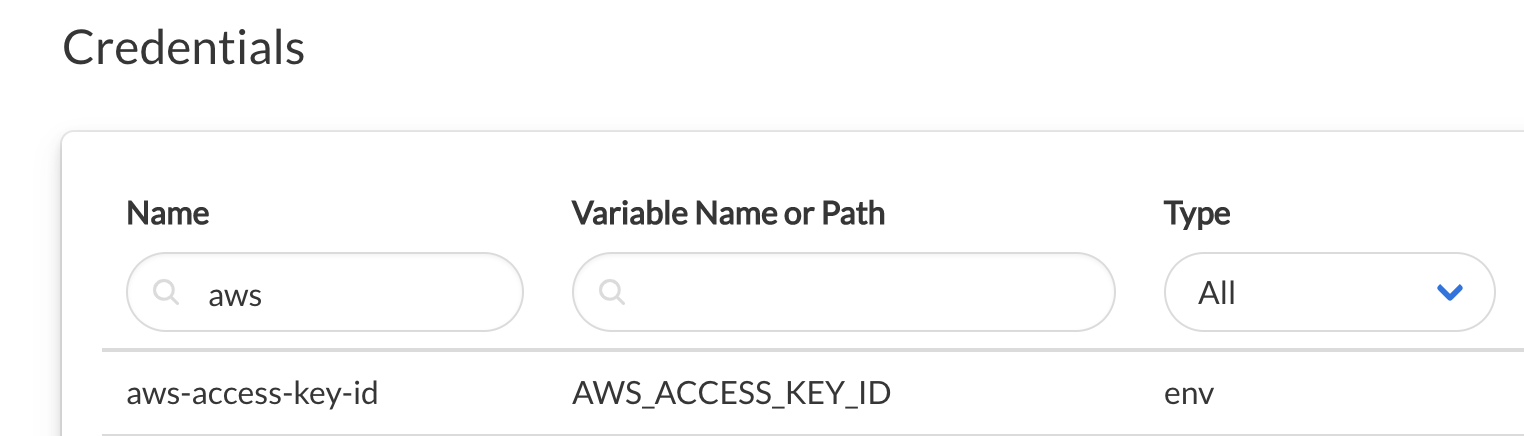The height and width of the screenshot is (436, 1524).
Task: Click magnifier icon in Variable Name filter
Action: click(612, 292)
